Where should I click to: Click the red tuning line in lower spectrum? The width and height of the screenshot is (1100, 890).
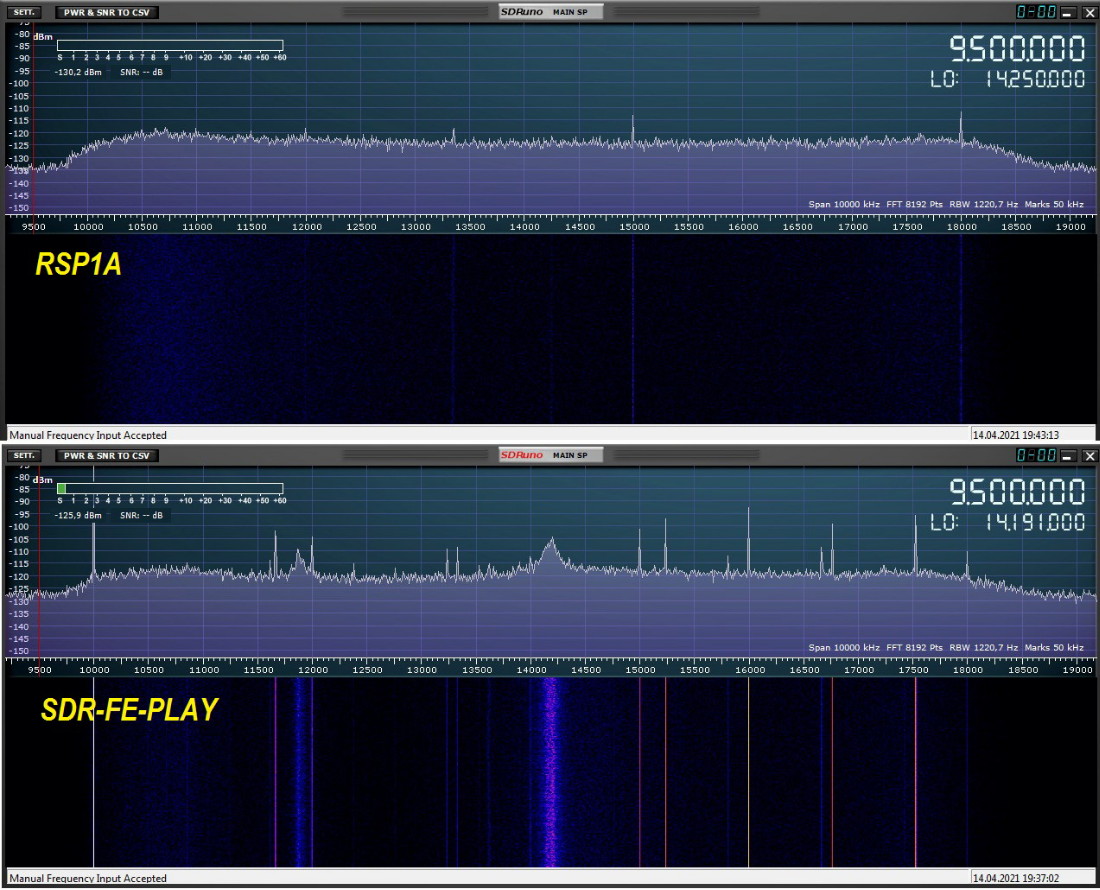pos(39,561)
